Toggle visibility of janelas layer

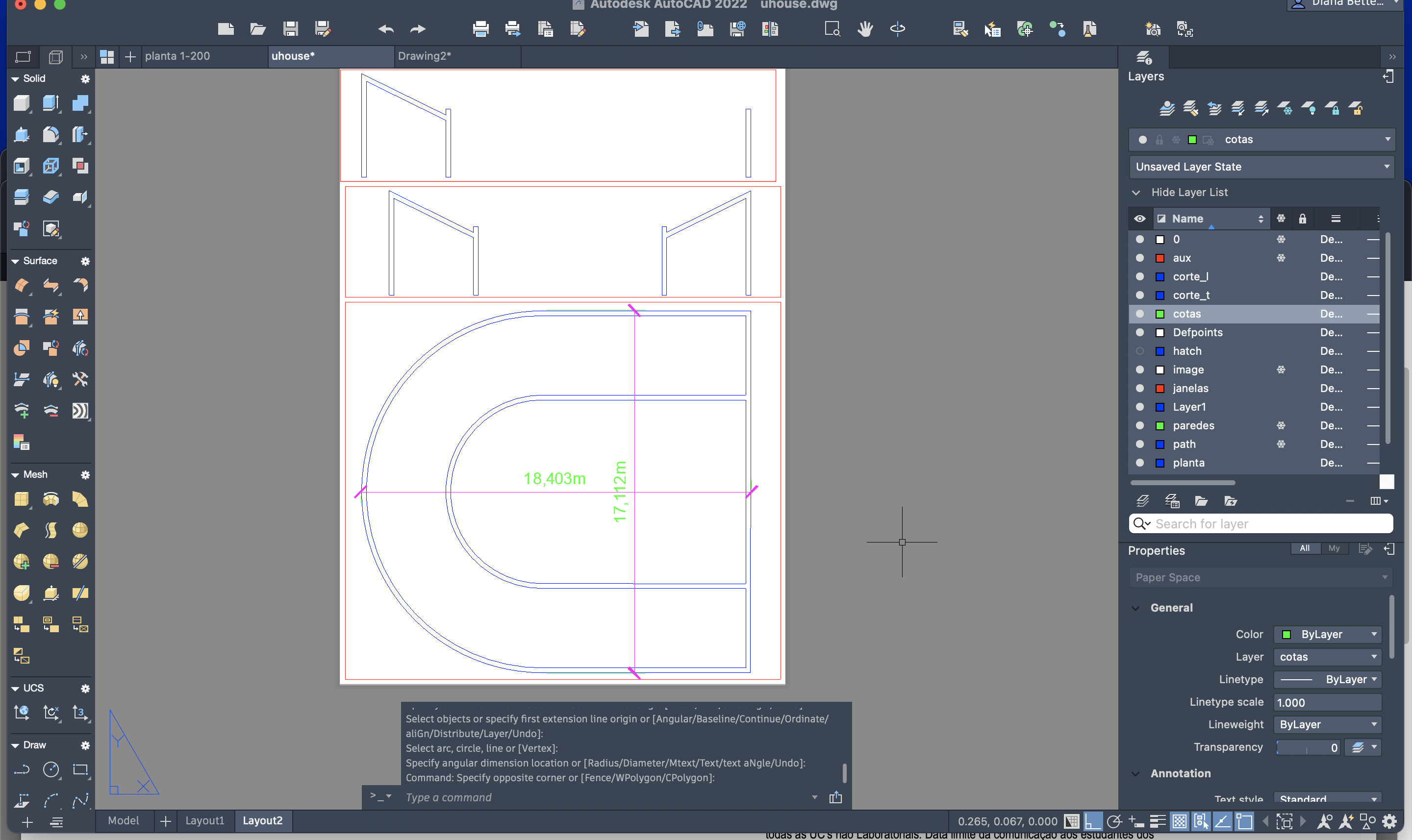tap(1140, 388)
